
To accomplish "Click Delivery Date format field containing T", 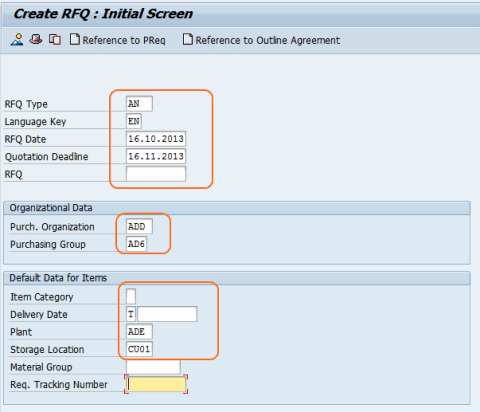I will 131,314.
